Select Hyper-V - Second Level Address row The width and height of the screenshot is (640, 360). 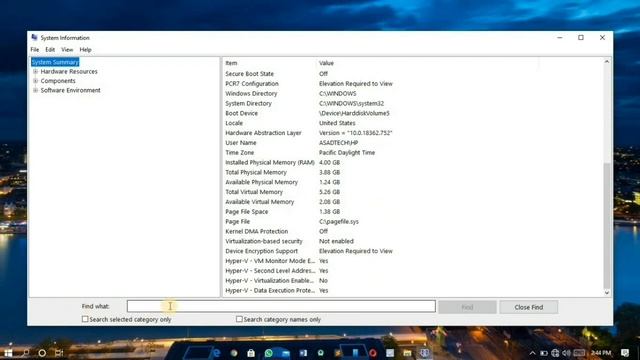pos(413,271)
